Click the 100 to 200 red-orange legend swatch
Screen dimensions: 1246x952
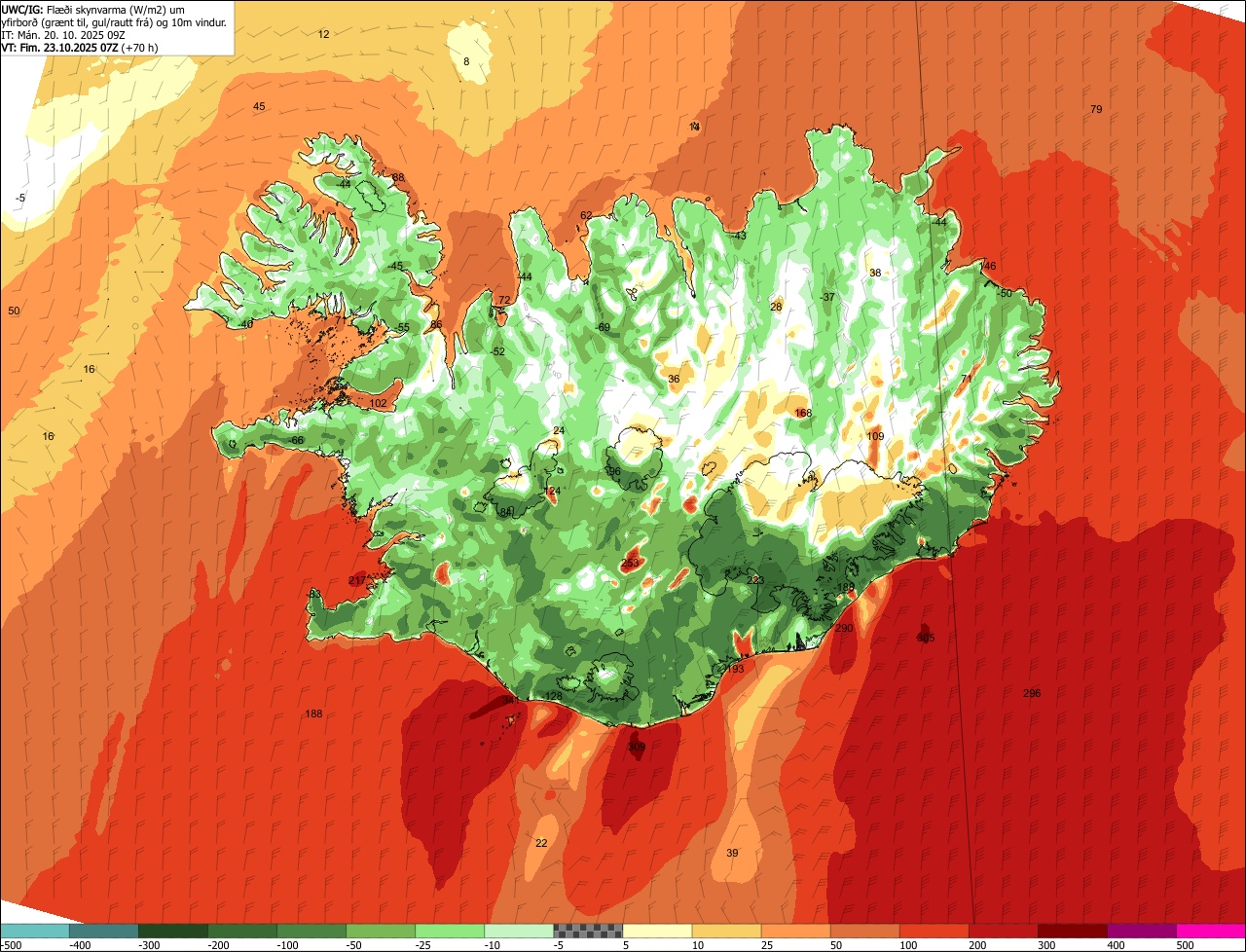point(933,931)
